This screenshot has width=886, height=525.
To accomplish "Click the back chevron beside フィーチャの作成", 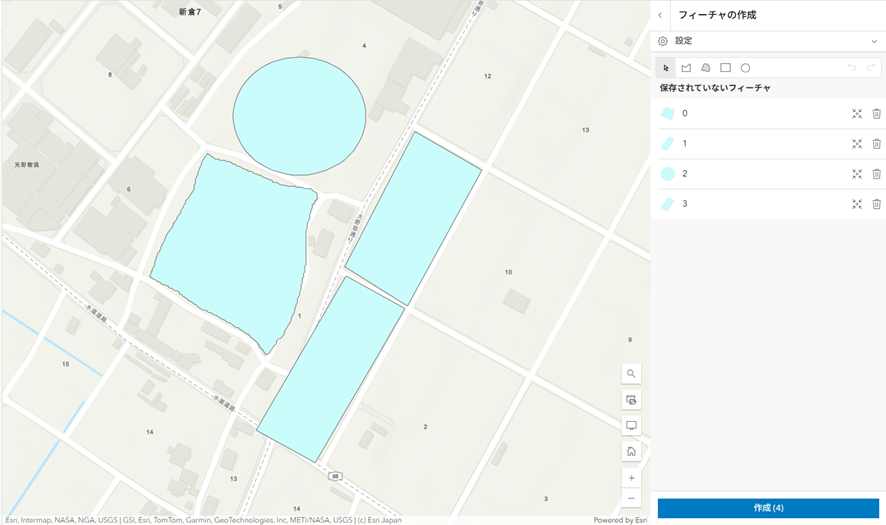I will pos(660,15).
